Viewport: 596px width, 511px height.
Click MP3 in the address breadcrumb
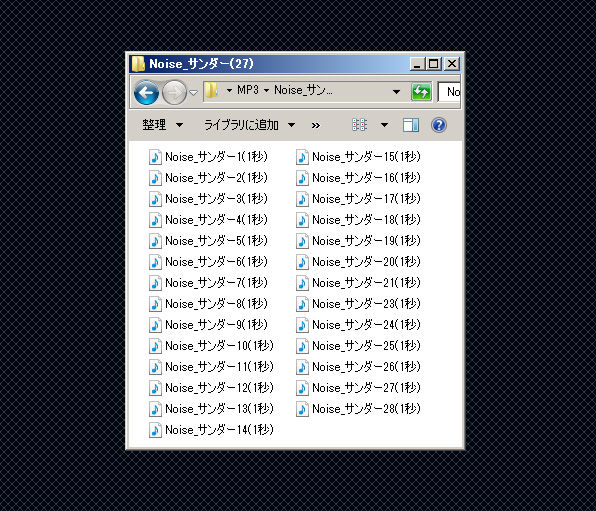pyautogui.click(x=248, y=90)
